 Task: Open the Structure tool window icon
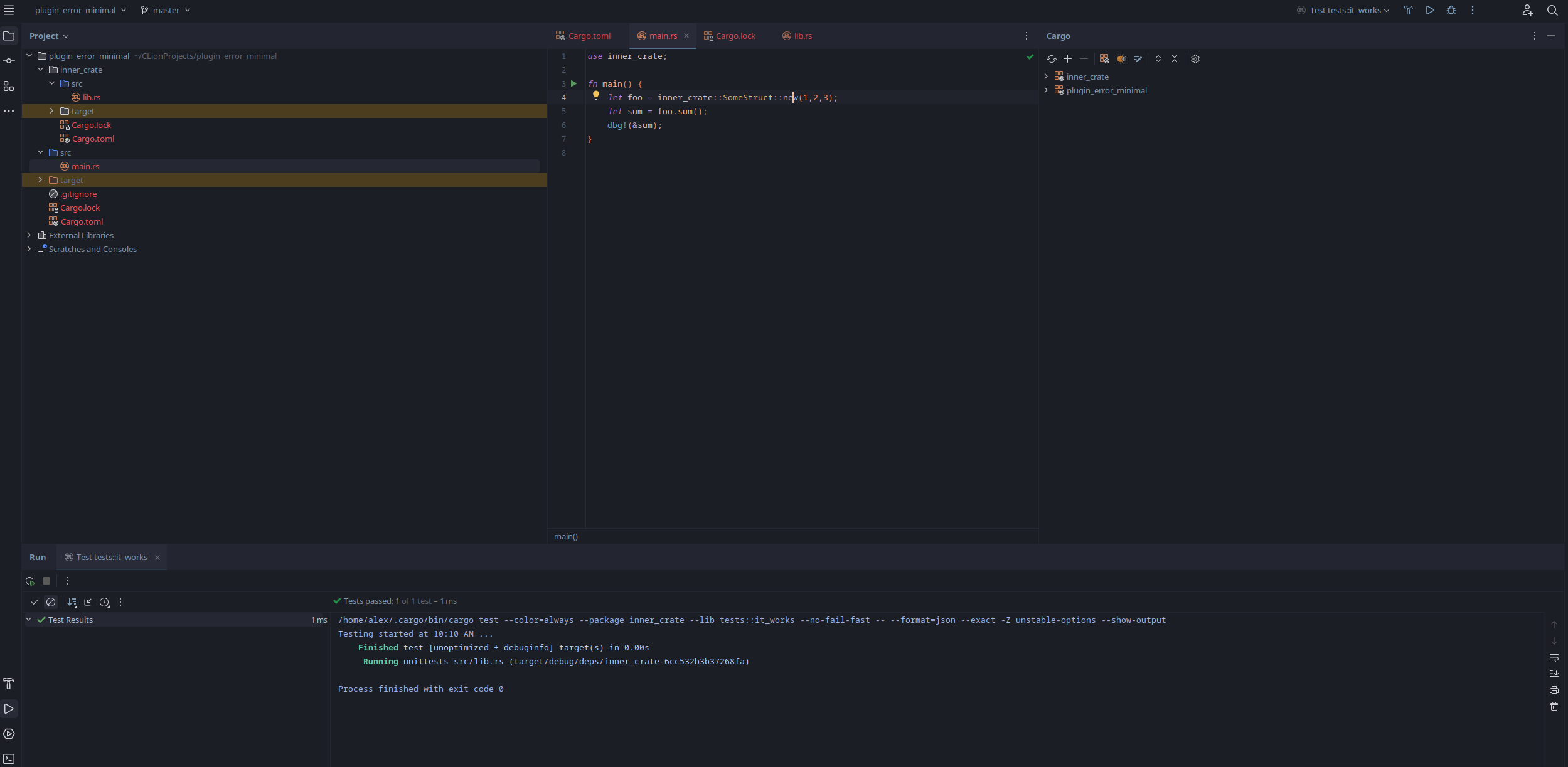9,86
